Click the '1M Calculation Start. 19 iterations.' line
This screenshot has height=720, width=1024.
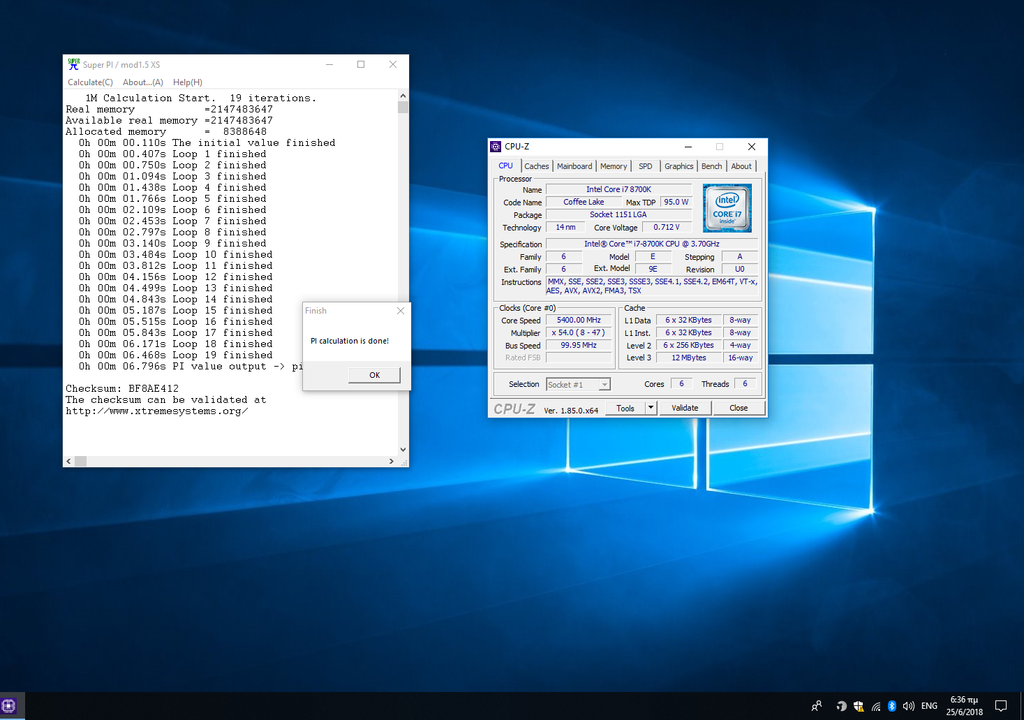[201, 98]
